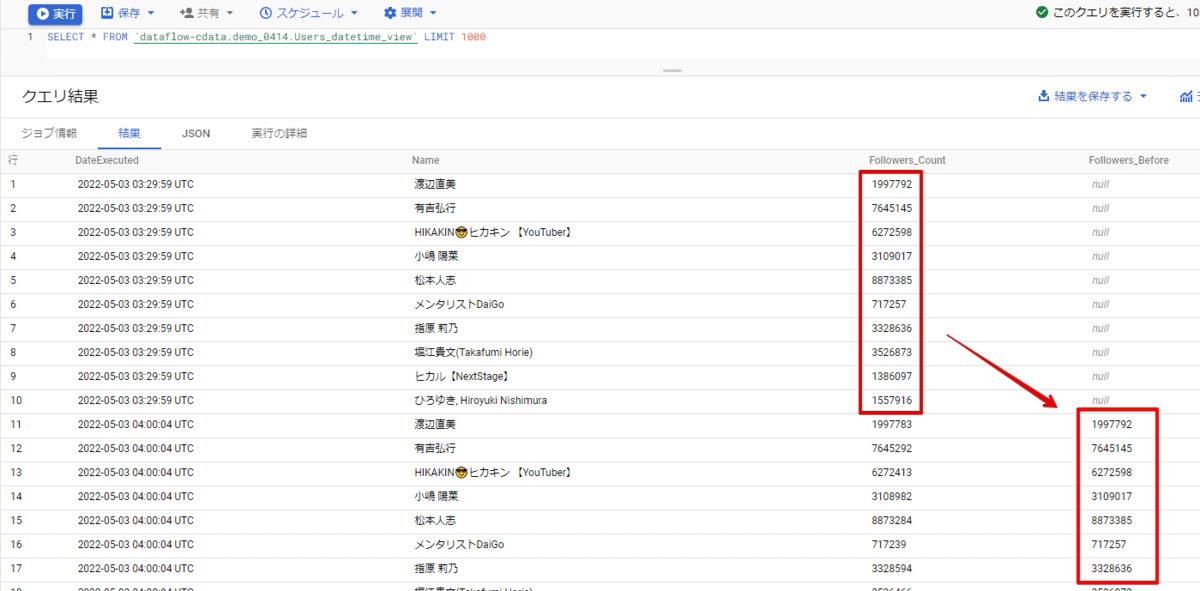This screenshot has height=591, width=1200.
Task: Click the chart icon beside save results
Action: click(1187, 96)
